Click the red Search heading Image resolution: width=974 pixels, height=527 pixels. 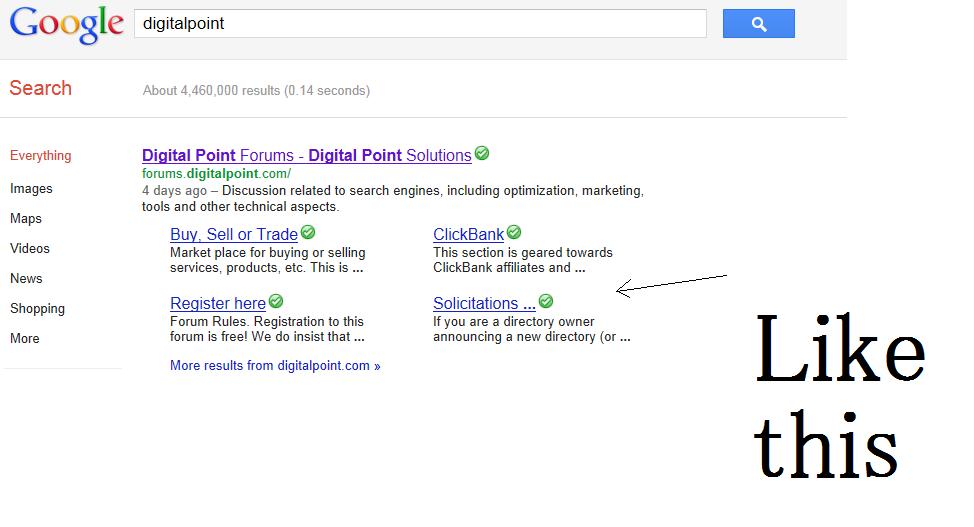pos(40,88)
